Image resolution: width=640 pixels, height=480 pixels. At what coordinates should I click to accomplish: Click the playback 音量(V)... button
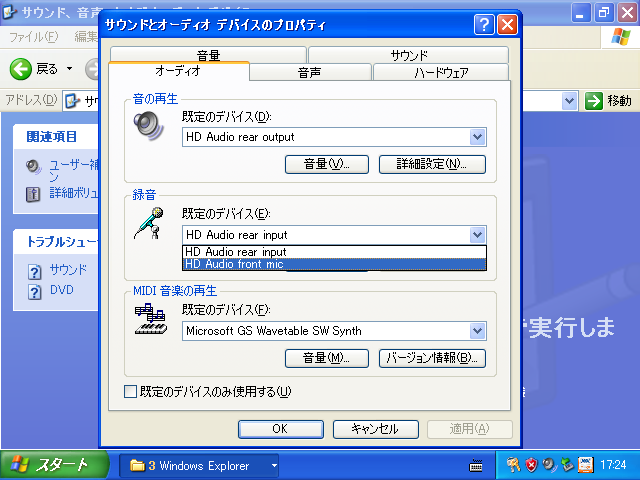(x=327, y=164)
